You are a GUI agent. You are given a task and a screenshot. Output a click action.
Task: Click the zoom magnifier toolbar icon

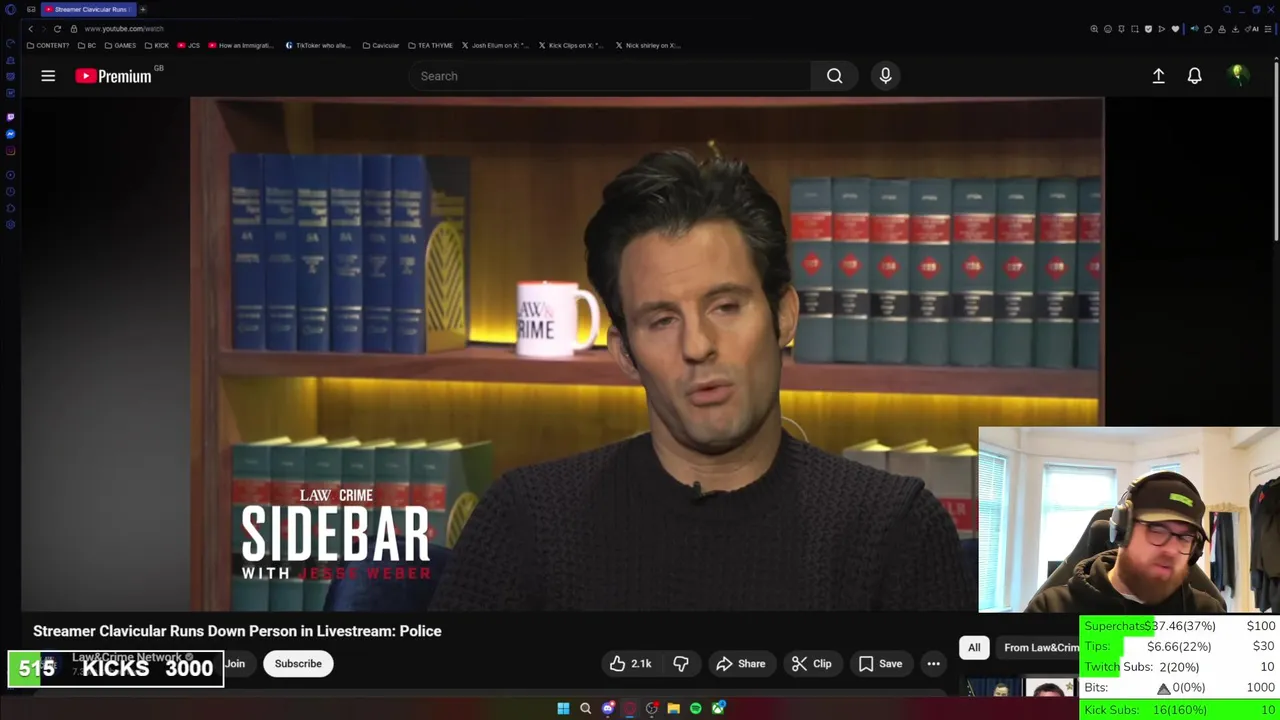point(1094,29)
